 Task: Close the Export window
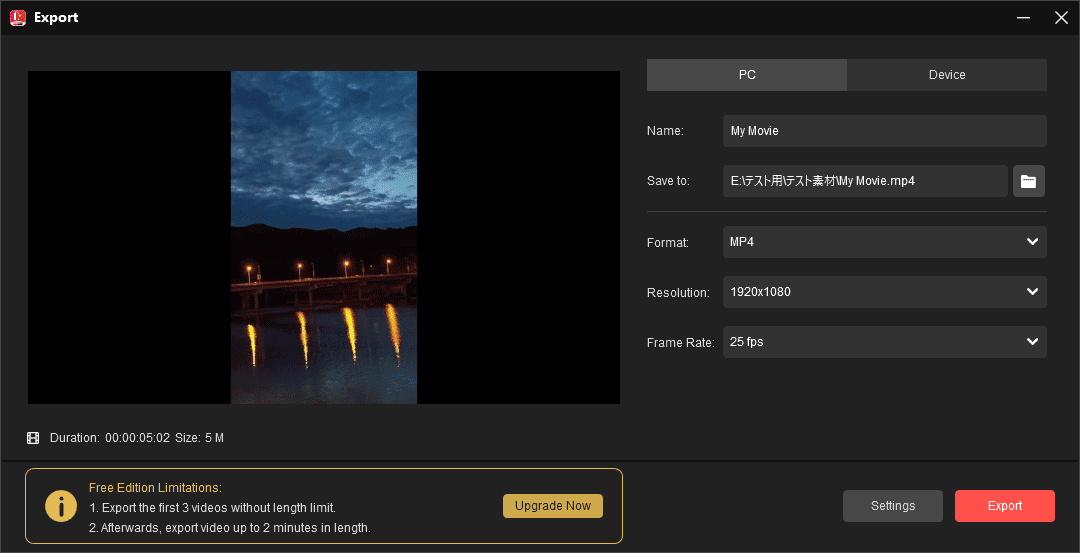coord(1061,18)
